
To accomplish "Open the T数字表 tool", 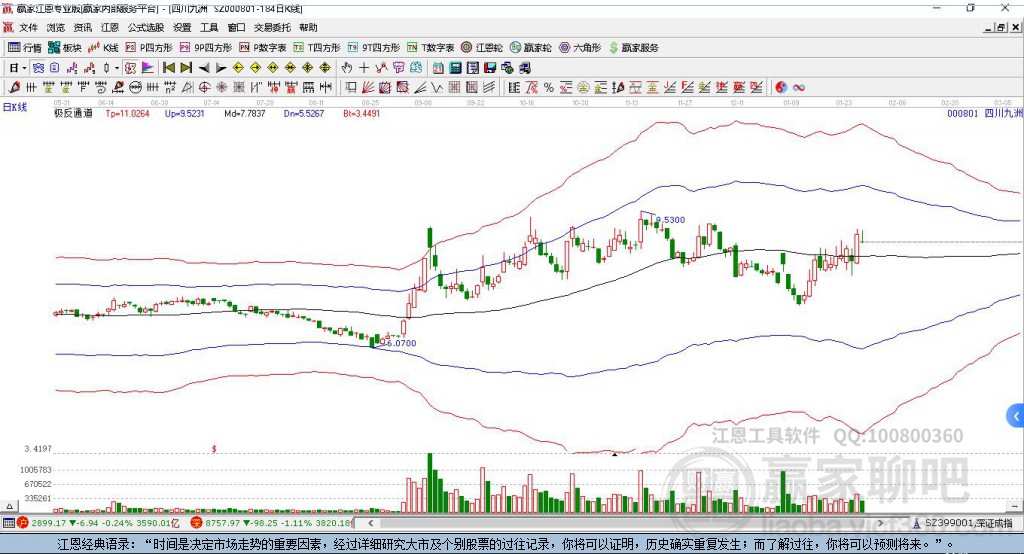I will coord(430,48).
